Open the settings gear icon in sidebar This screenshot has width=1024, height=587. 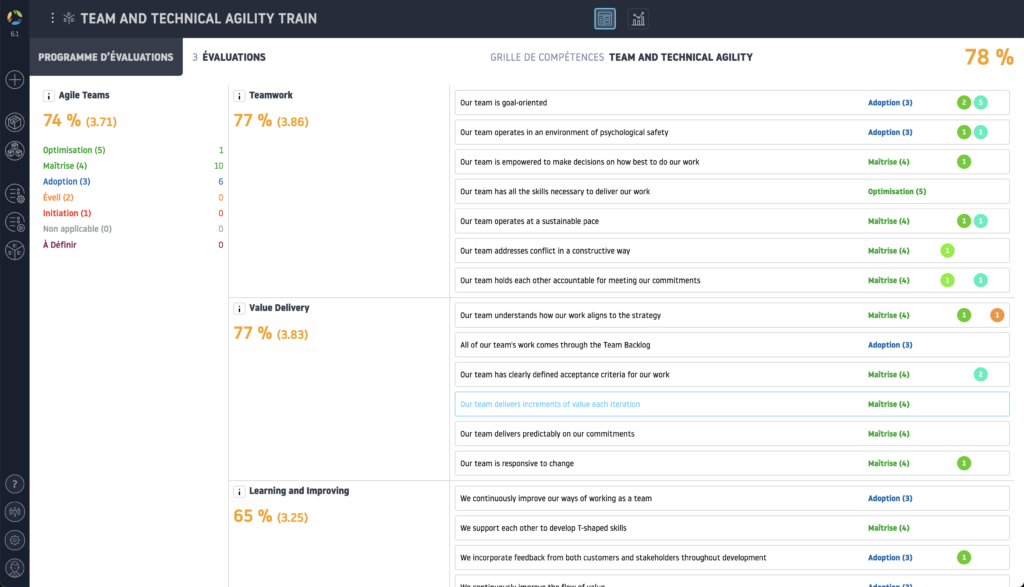tap(15, 540)
